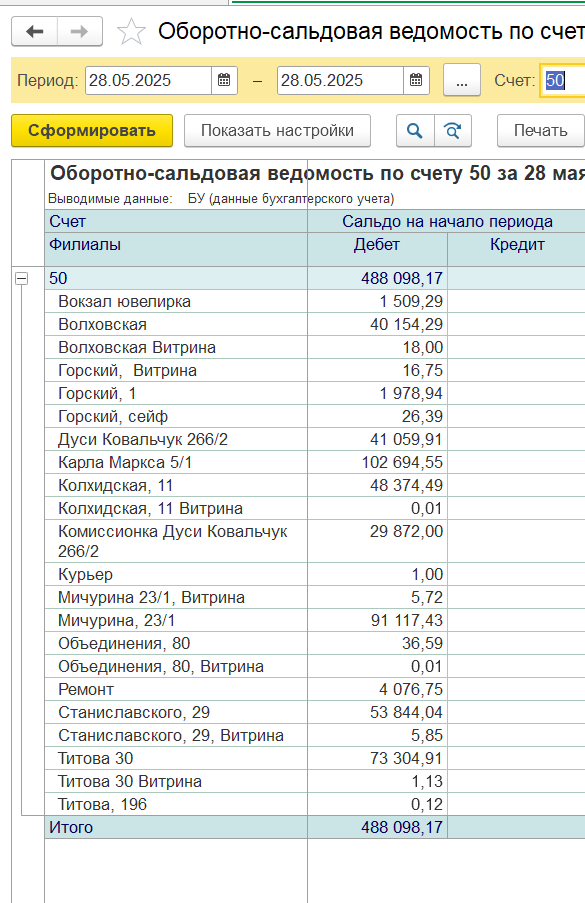Click debit value 4 076,75
This screenshot has height=903, width=585.
[411, 689]
